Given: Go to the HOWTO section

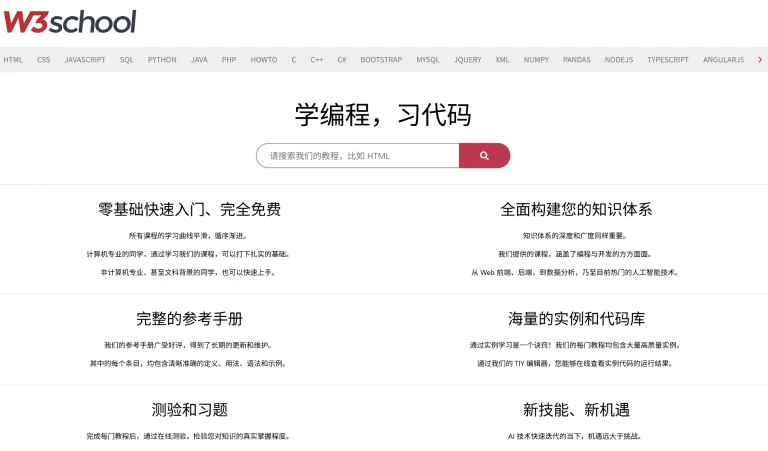Looking at the screenshot, I should point(264,60).
